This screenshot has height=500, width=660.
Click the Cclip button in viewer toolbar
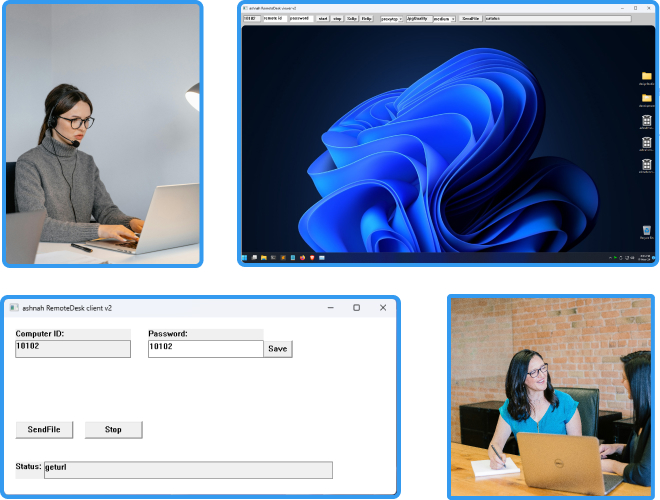[x=352, y=18]
